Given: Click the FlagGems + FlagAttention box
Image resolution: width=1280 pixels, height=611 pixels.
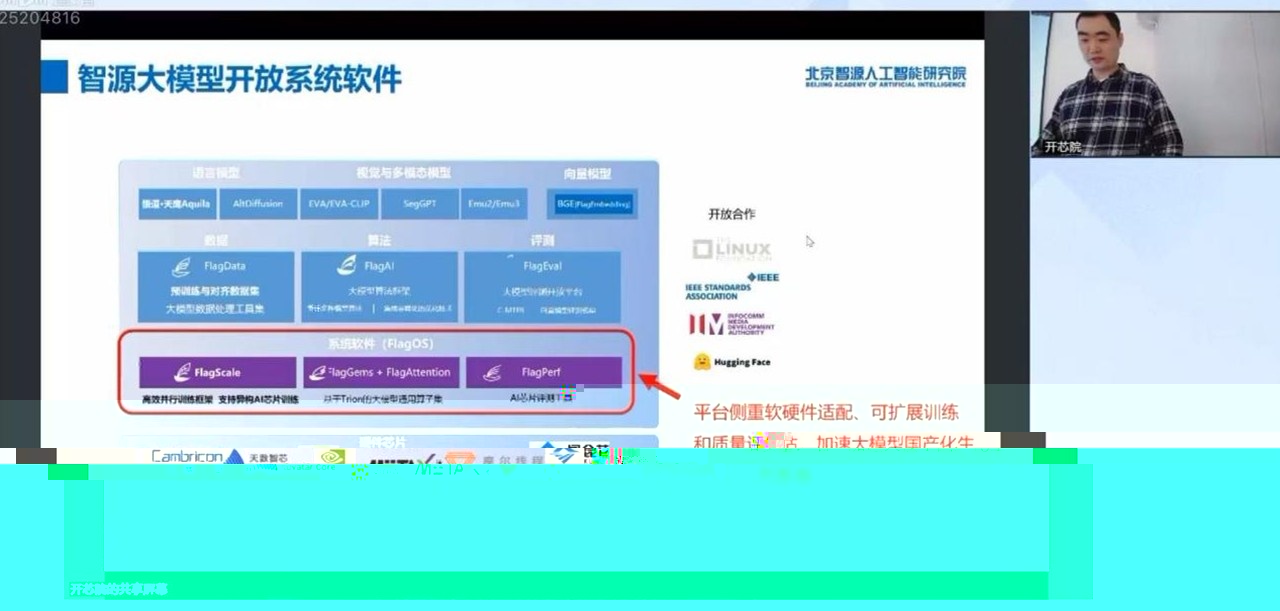Looking at the screenshot, I should point(381,372).
